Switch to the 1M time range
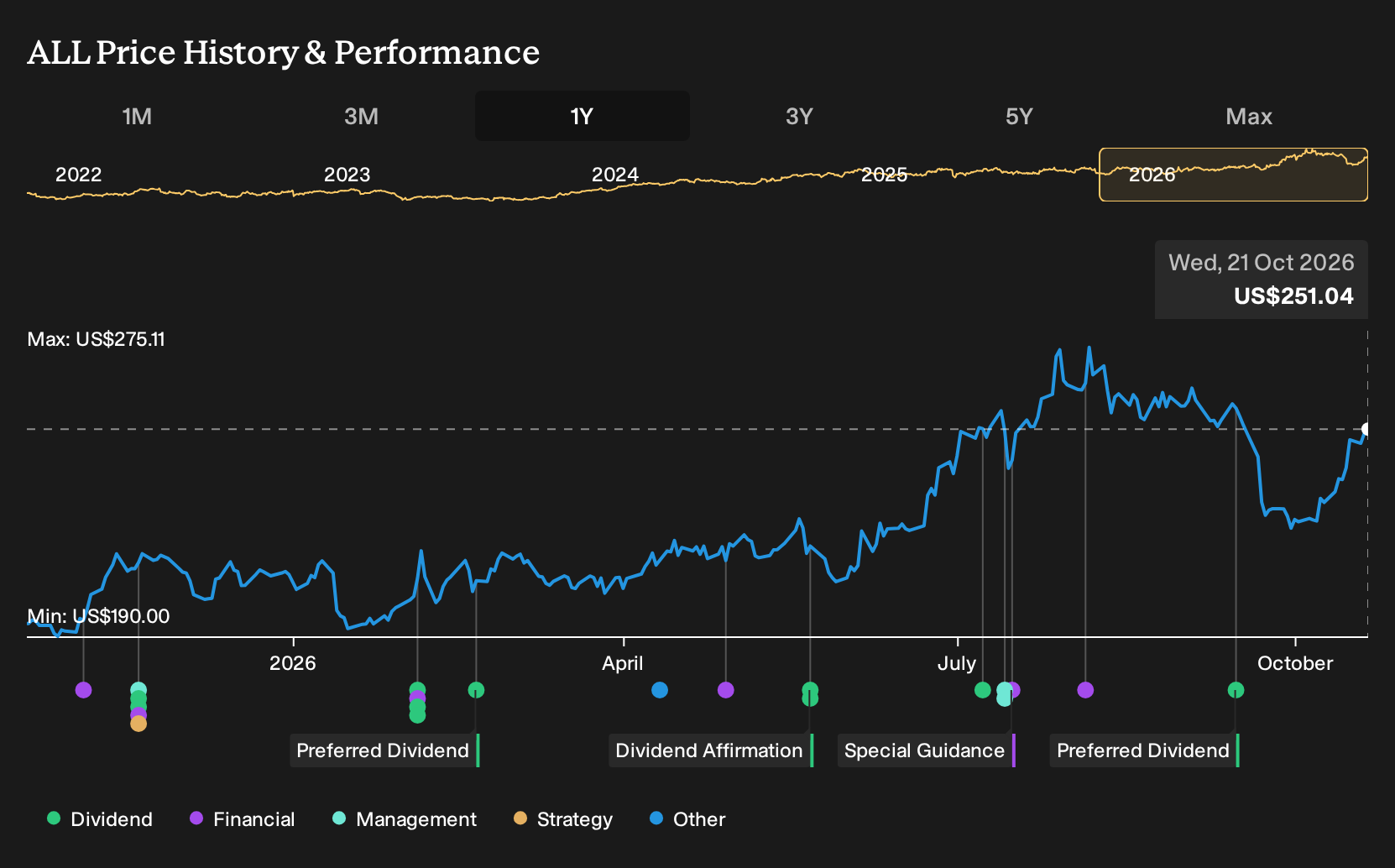Screen dimensions: 1395x868 click(137, 117)
